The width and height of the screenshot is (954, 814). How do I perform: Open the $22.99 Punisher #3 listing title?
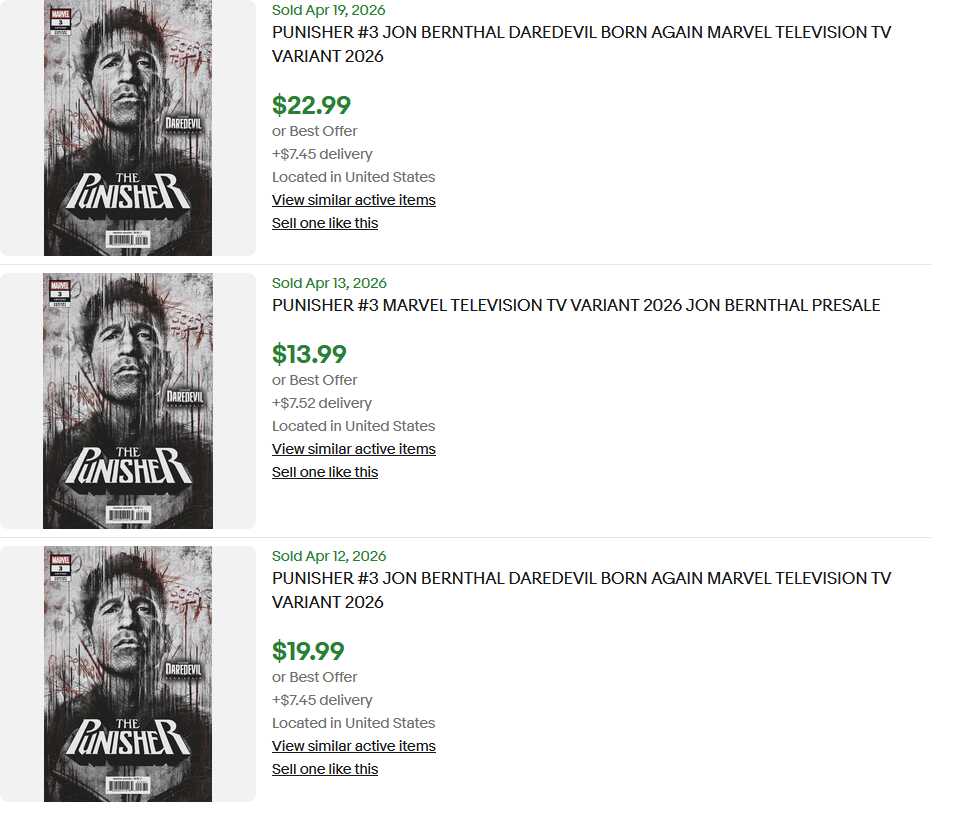pos(581,44)
